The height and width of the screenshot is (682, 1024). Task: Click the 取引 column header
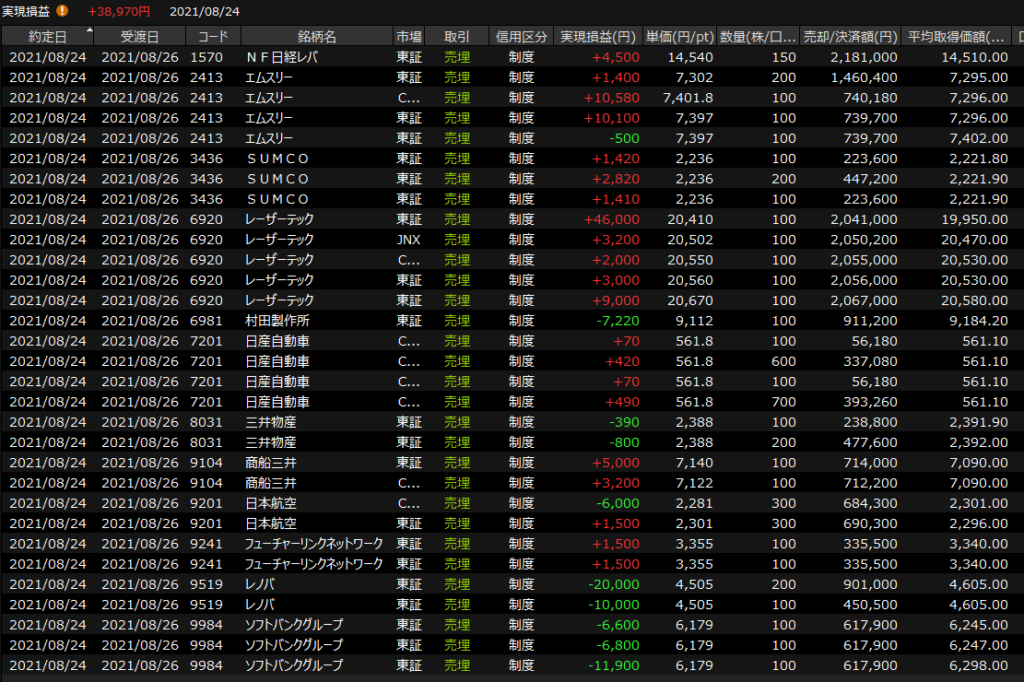tap(457, 37)
